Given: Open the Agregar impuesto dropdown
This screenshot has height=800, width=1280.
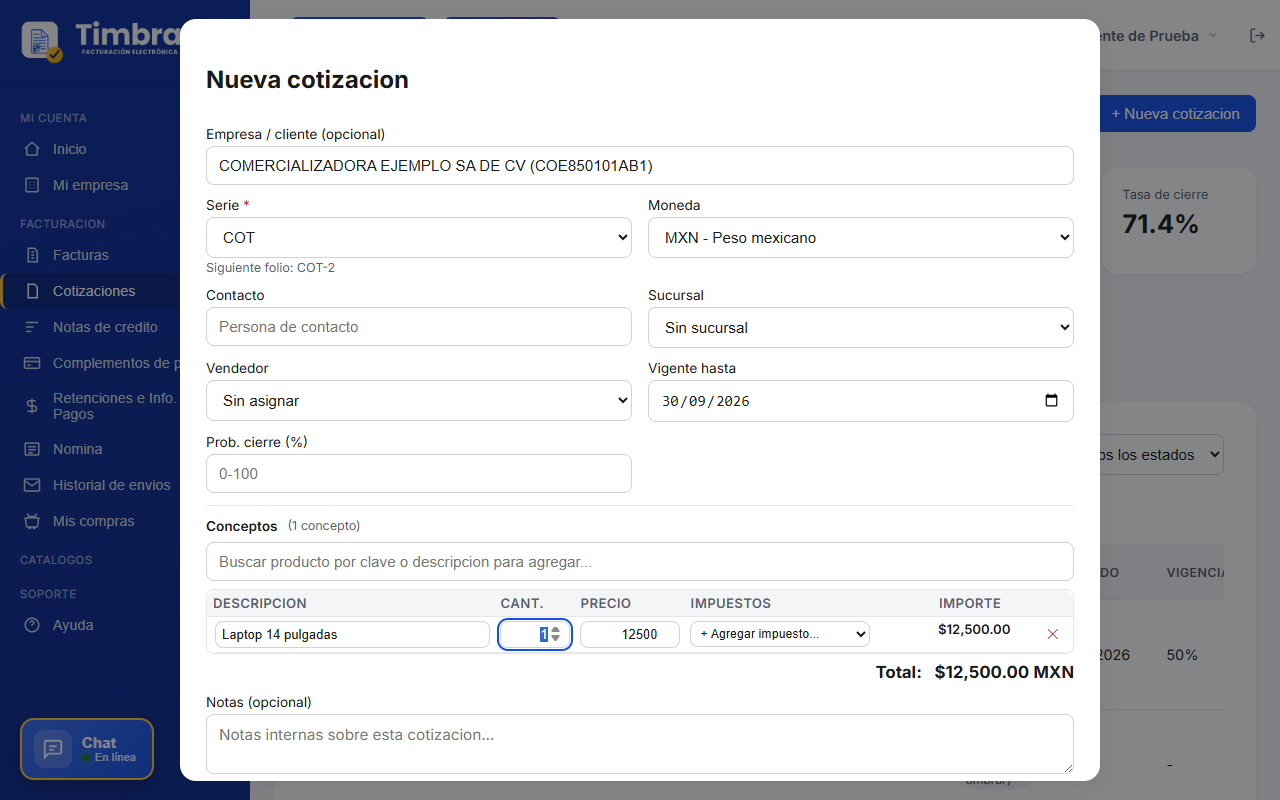Looking at the screenshot, I should (x=780, y=634).
